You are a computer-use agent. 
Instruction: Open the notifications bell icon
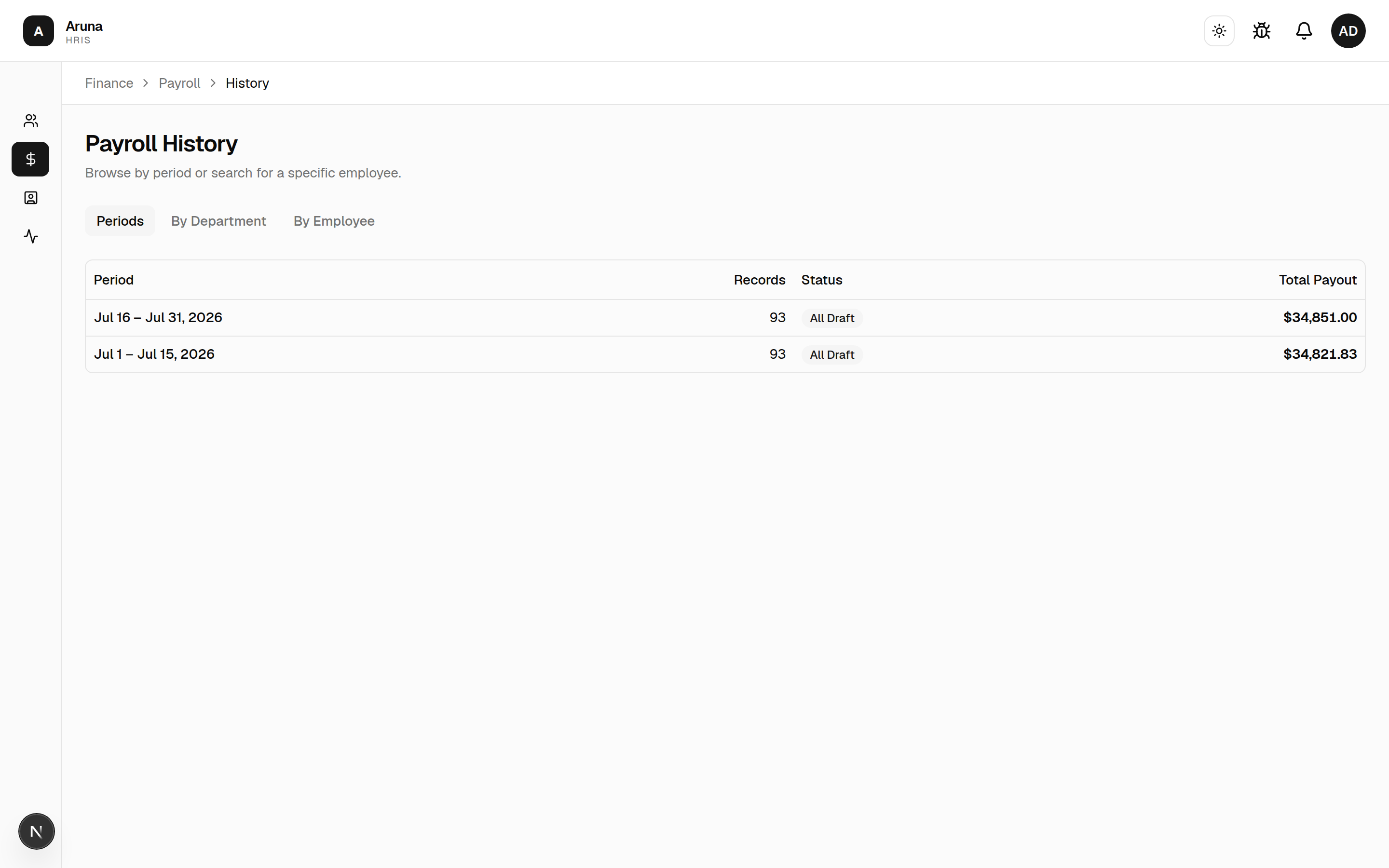pyautogui.click(x=1304, y=31)
